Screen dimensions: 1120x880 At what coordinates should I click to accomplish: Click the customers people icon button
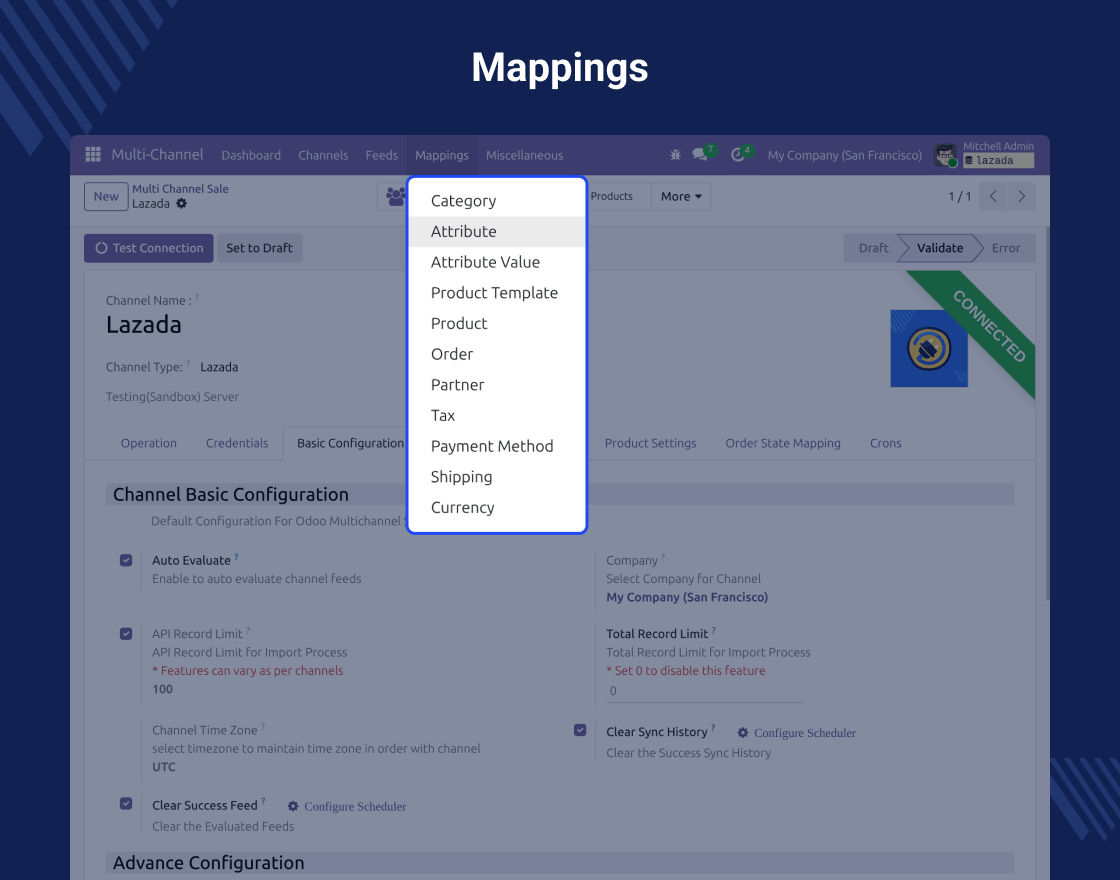pos(395,196)
